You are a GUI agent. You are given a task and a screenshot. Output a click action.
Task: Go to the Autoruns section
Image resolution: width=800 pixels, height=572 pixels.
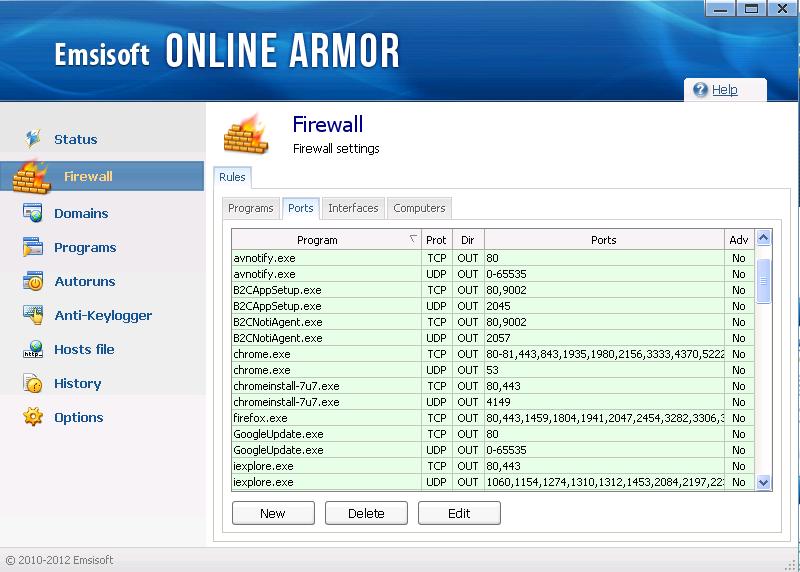click(85, 281)
